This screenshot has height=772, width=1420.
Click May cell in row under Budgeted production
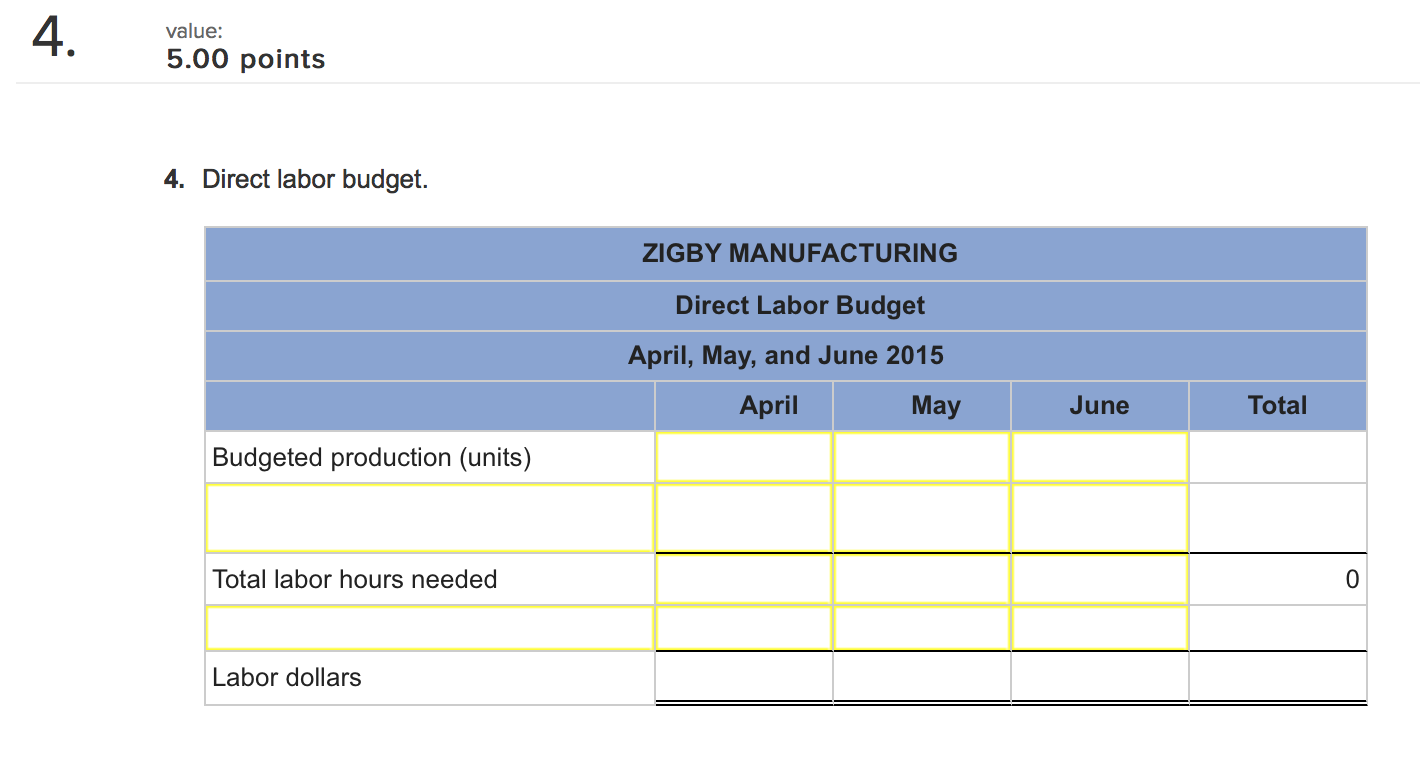(922, 518)
